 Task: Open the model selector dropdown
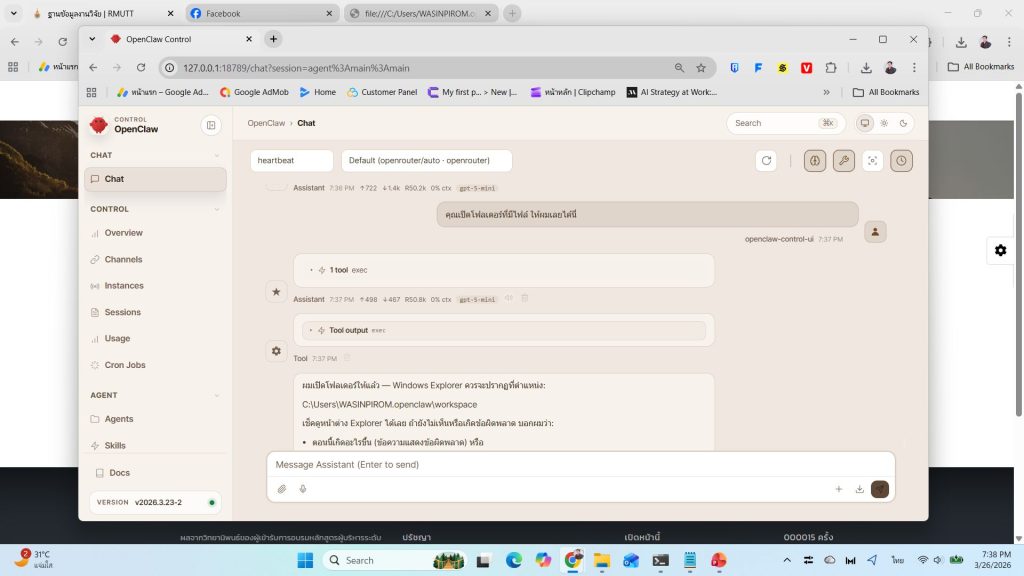tap(426, 161)
